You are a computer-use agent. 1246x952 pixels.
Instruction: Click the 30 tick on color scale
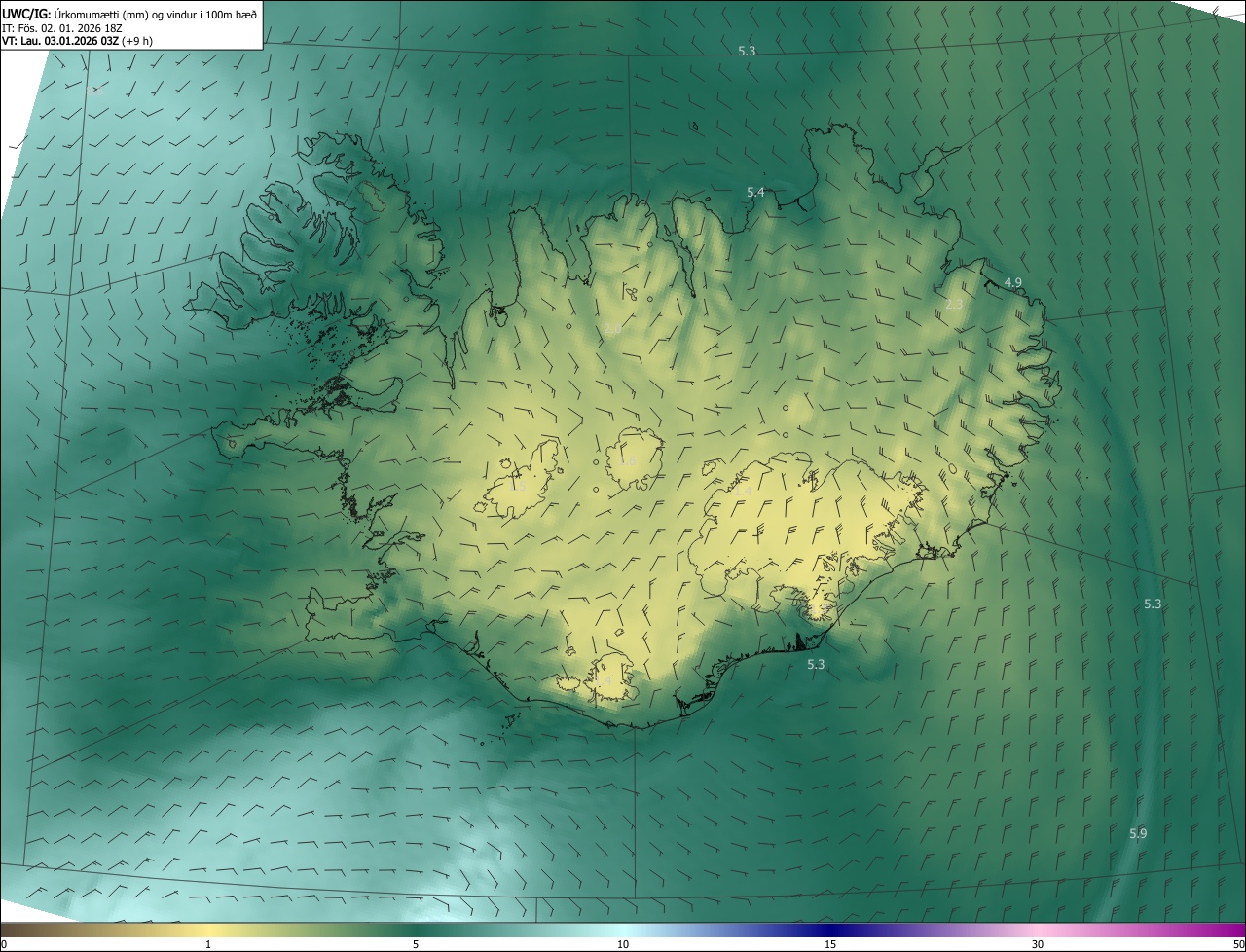[1038, 944]
